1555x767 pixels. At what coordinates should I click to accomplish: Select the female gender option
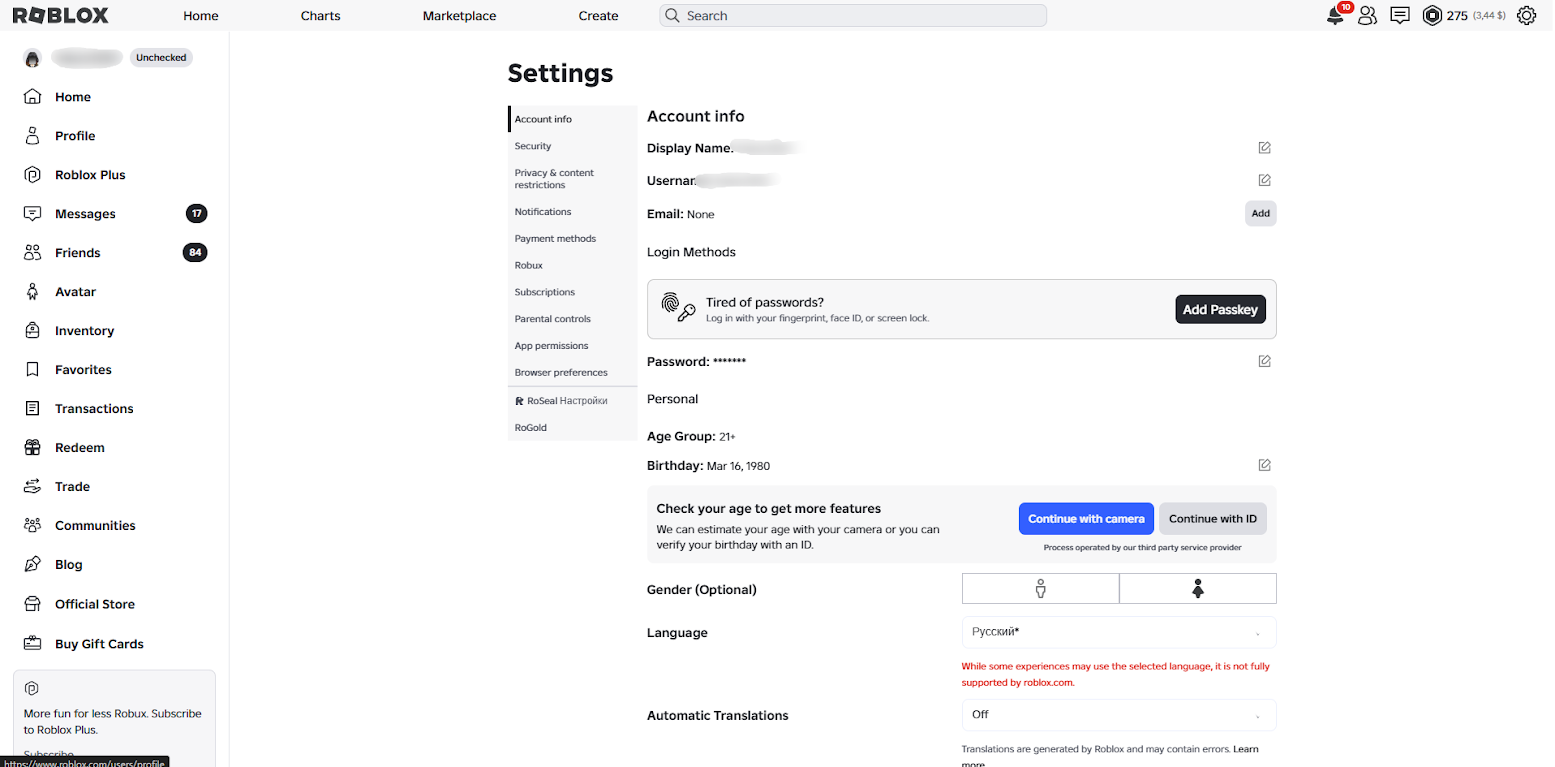1198,589
